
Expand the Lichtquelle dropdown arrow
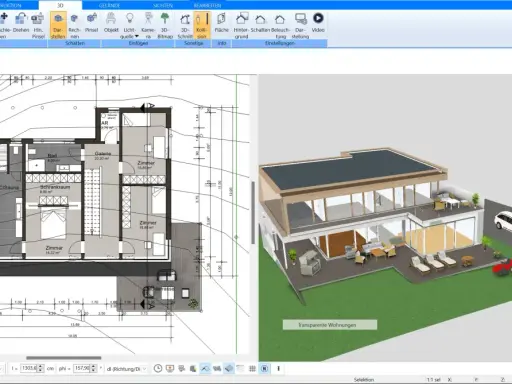pos(137,36)
